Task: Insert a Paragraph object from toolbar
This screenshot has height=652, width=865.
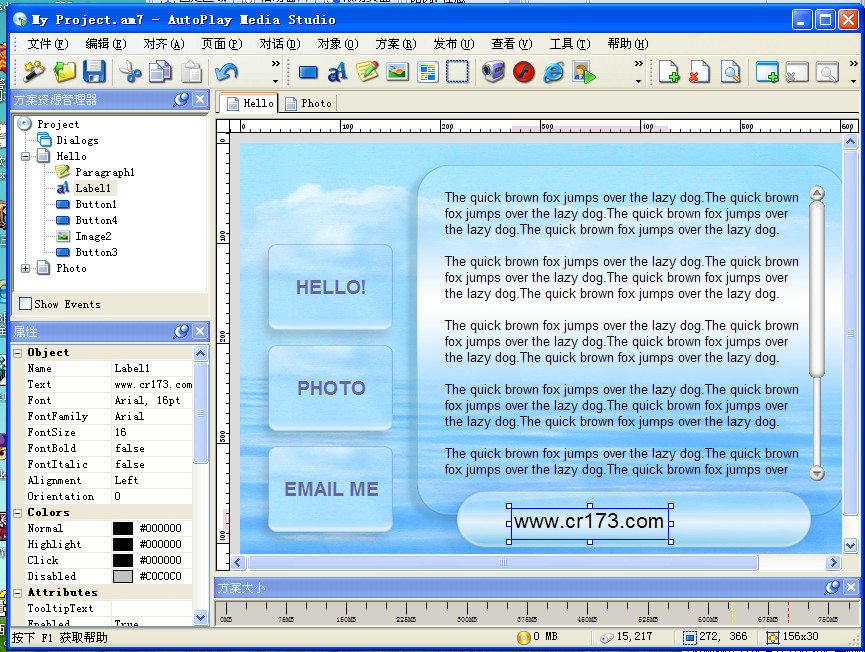Action: pyautogui.click(x=367, y=72)
